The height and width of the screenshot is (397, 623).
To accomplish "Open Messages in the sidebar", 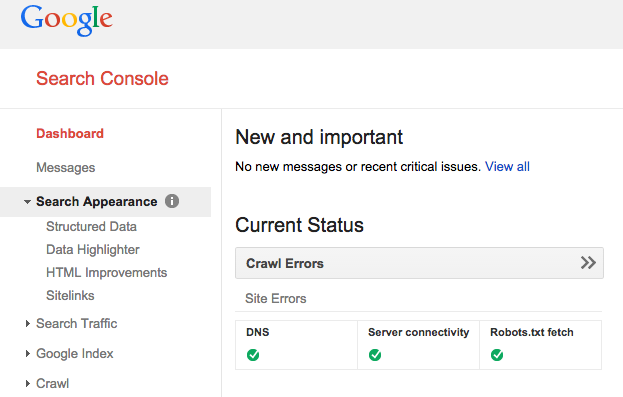I will [66, 168].
